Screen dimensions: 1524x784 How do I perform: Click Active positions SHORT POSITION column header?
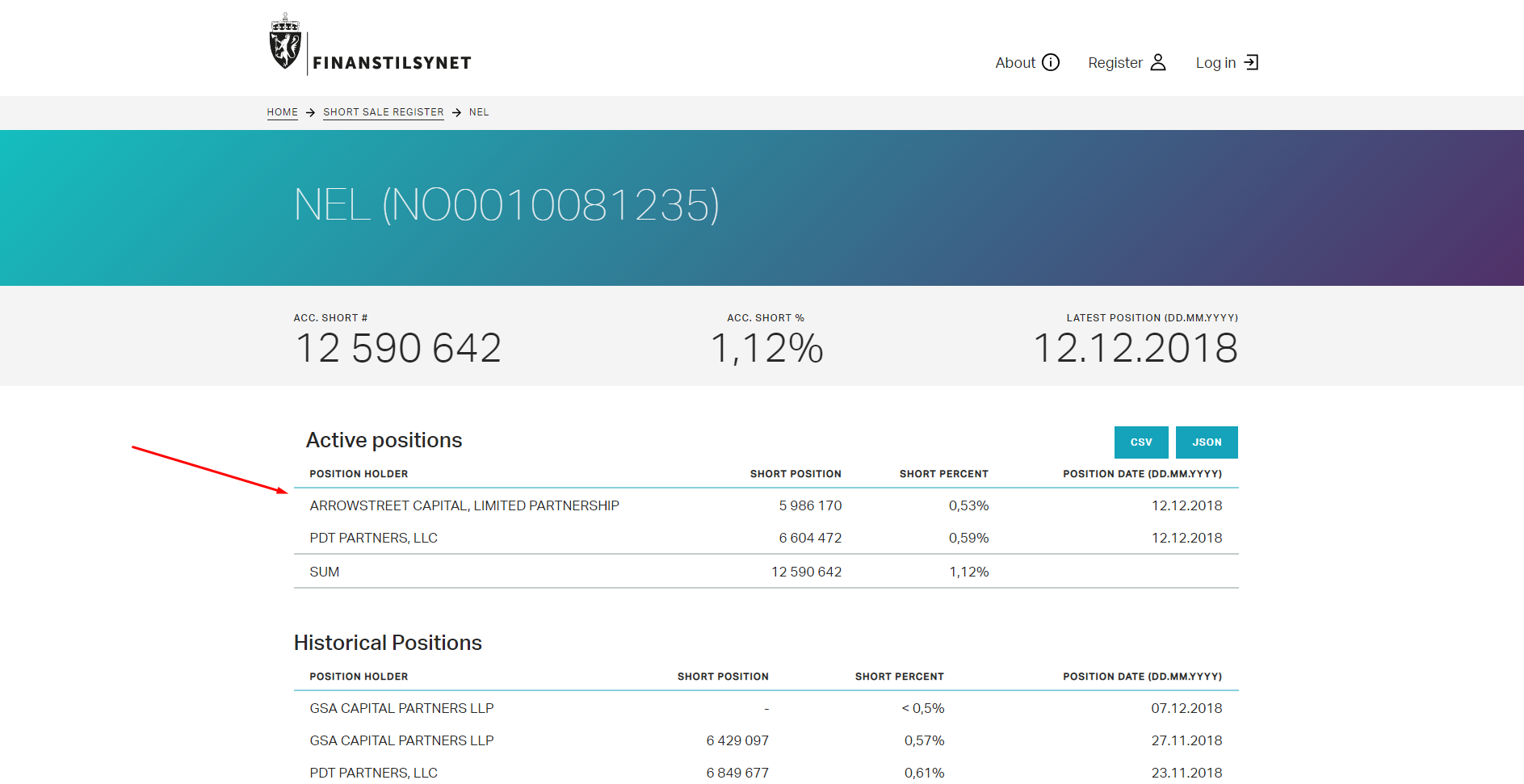796,474
